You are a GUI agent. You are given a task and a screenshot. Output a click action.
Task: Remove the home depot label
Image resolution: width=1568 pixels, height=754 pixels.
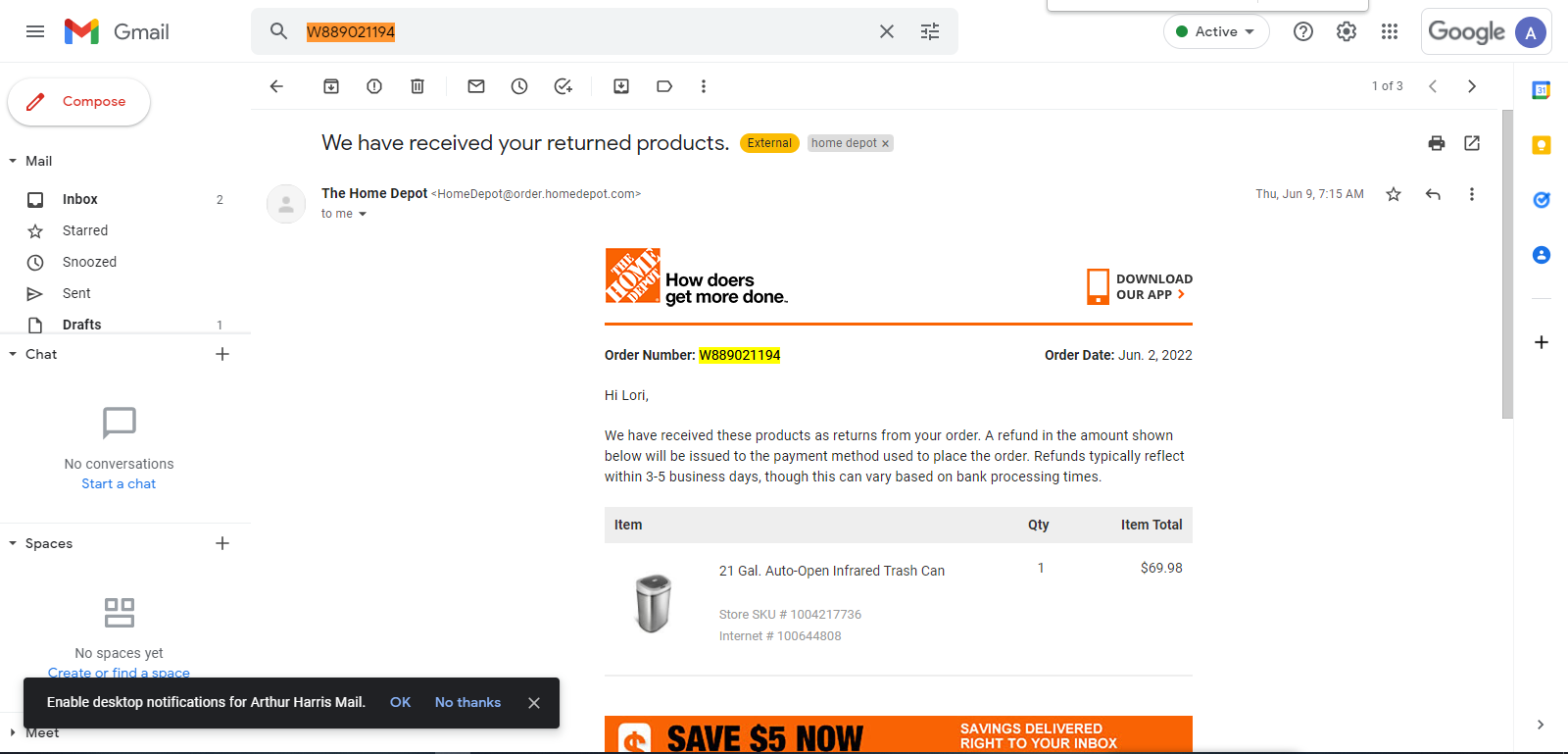pos(885,143)
